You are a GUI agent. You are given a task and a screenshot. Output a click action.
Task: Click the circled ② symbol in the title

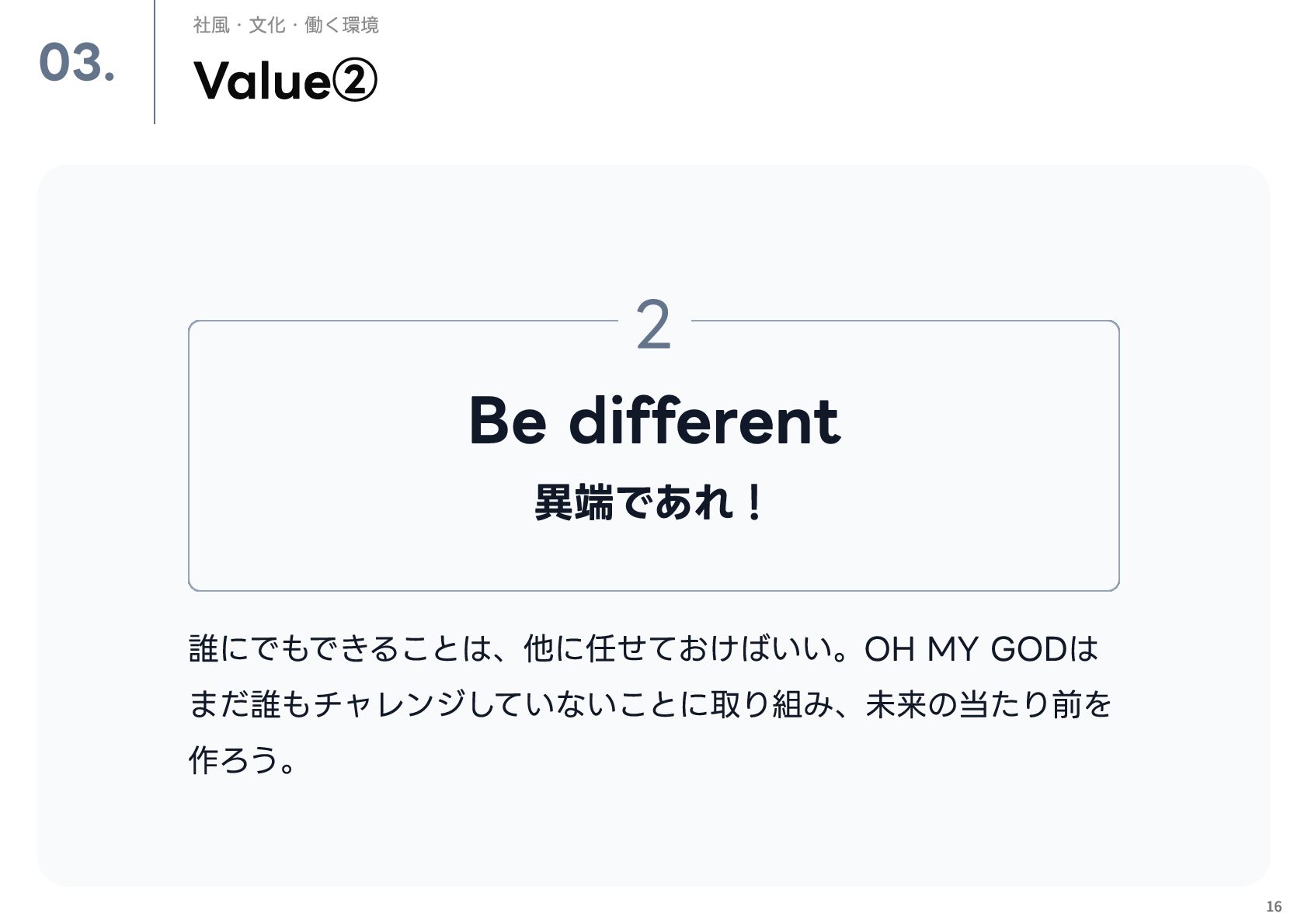pyautogui.click(x=353, y=82)
